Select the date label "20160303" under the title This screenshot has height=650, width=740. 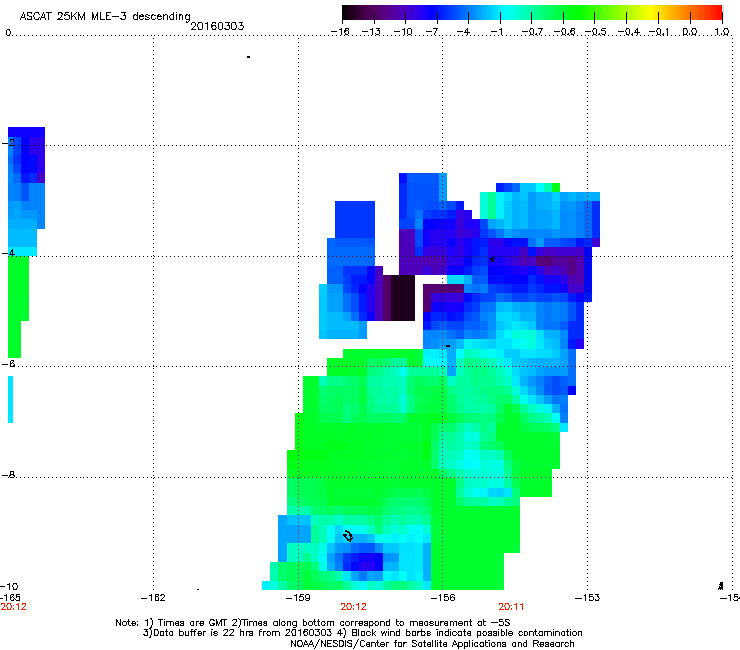[x=217, y=26]
